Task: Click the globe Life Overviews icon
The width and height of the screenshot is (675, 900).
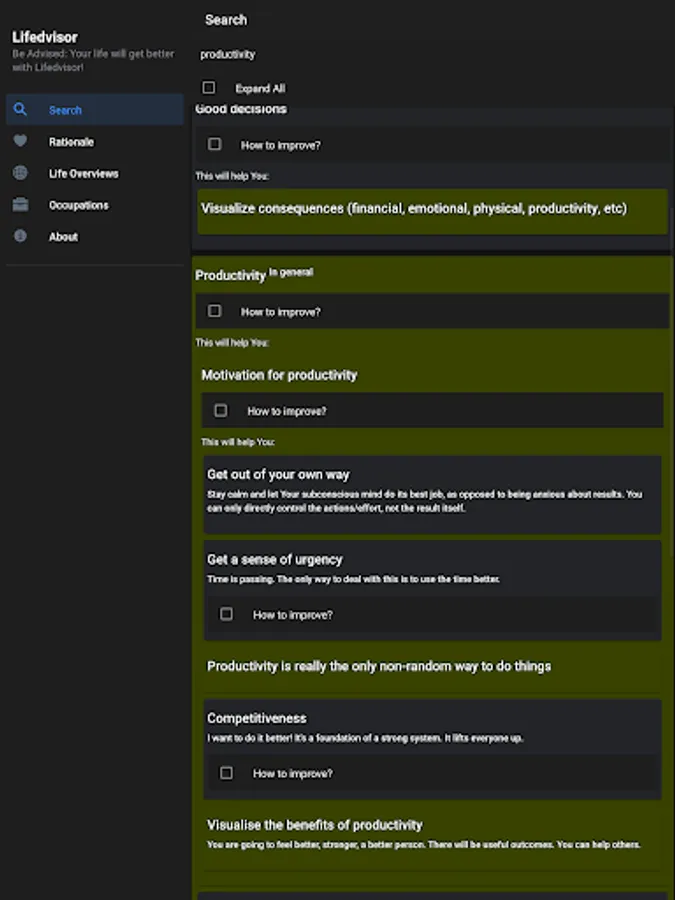Action: 20,173
